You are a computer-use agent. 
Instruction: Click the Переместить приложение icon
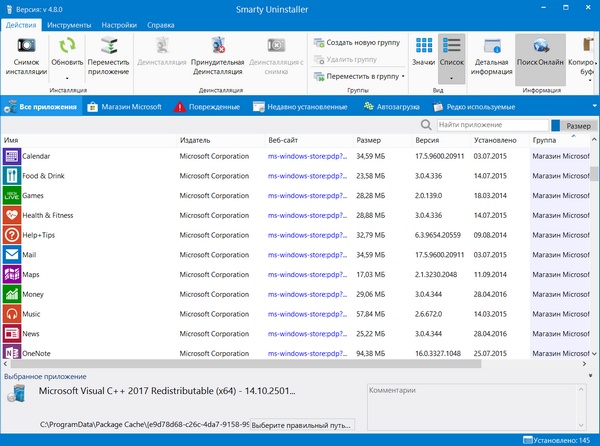tap(108, 46)
